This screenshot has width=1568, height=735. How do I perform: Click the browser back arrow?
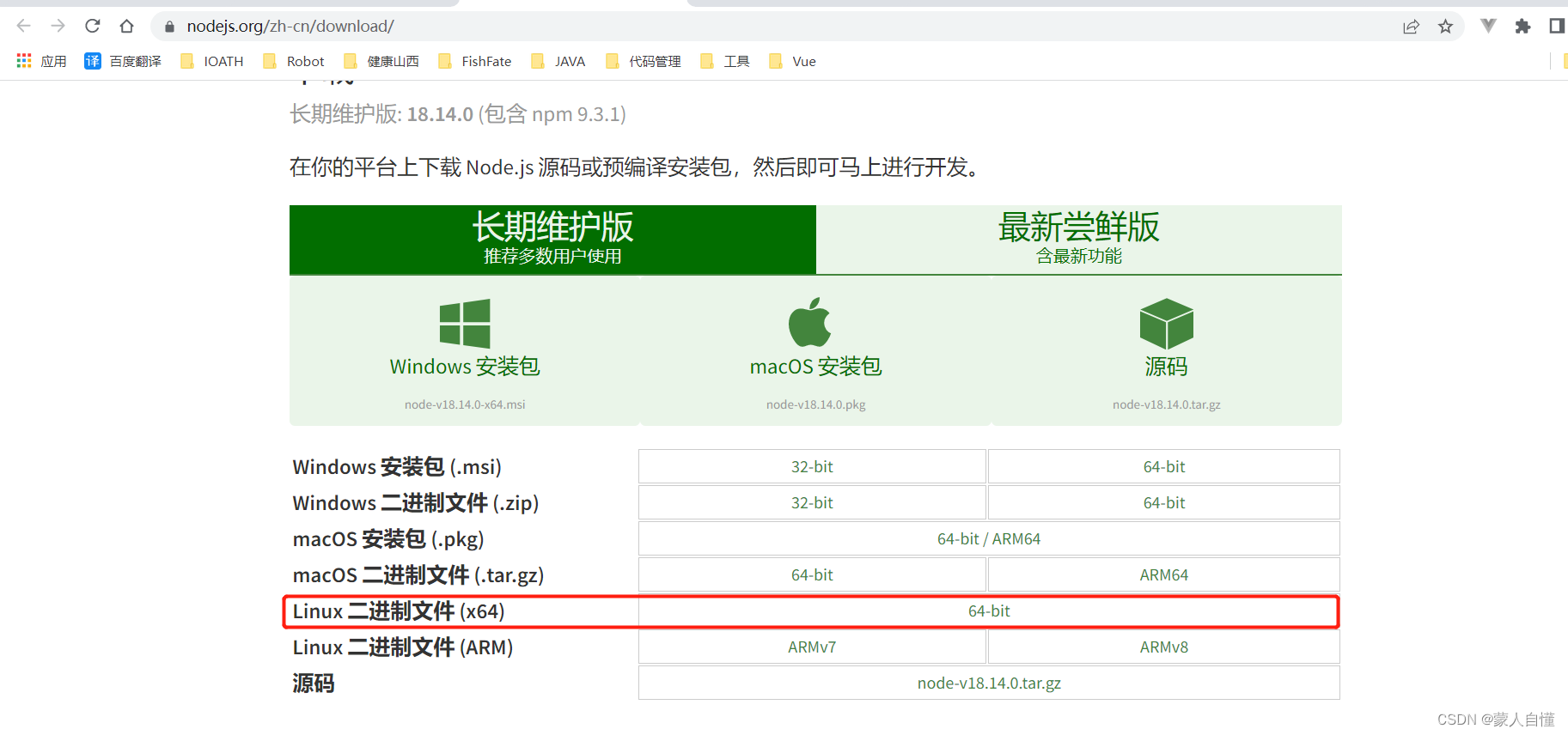click(23, 26)
